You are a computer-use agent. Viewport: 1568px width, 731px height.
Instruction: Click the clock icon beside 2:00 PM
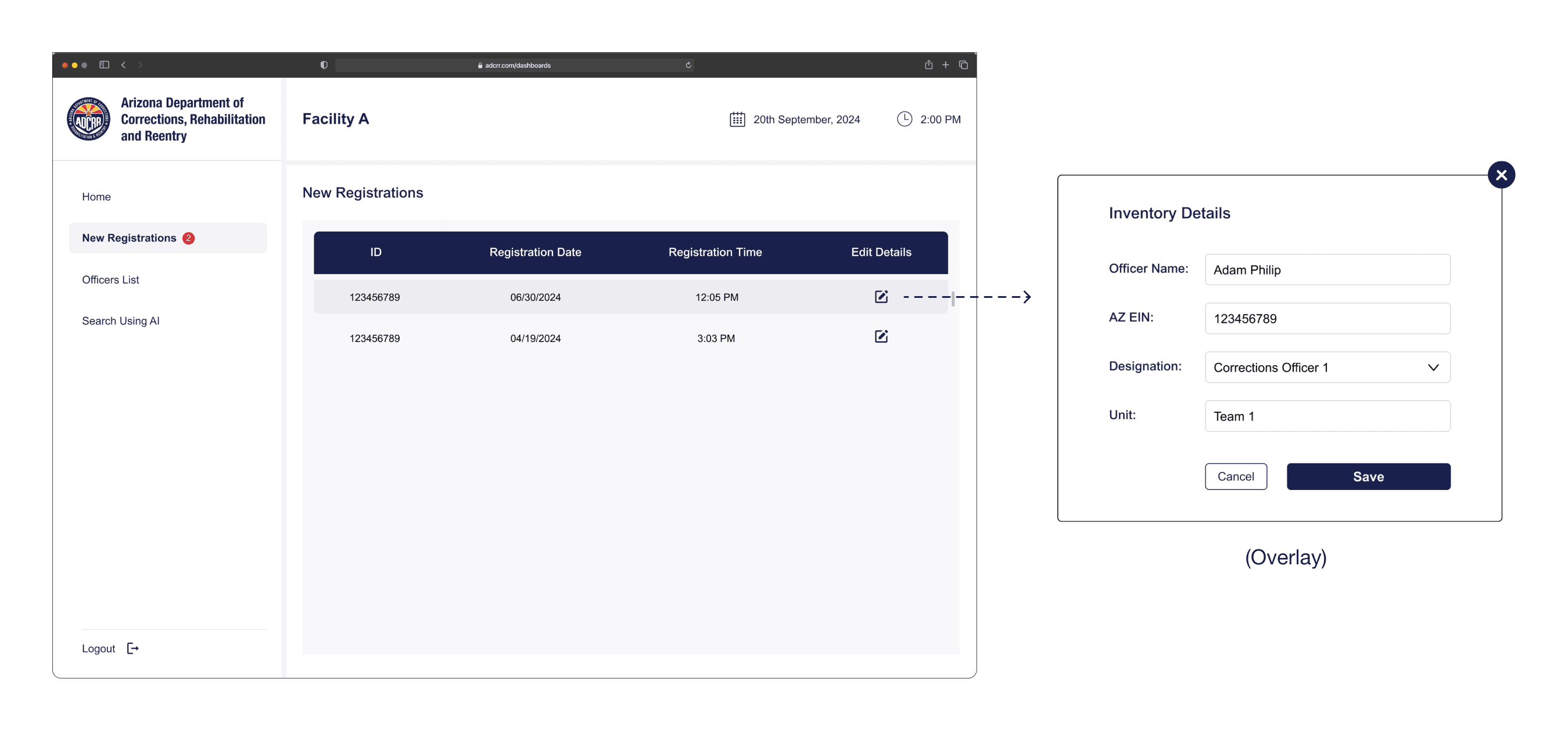tap(904, 119)
